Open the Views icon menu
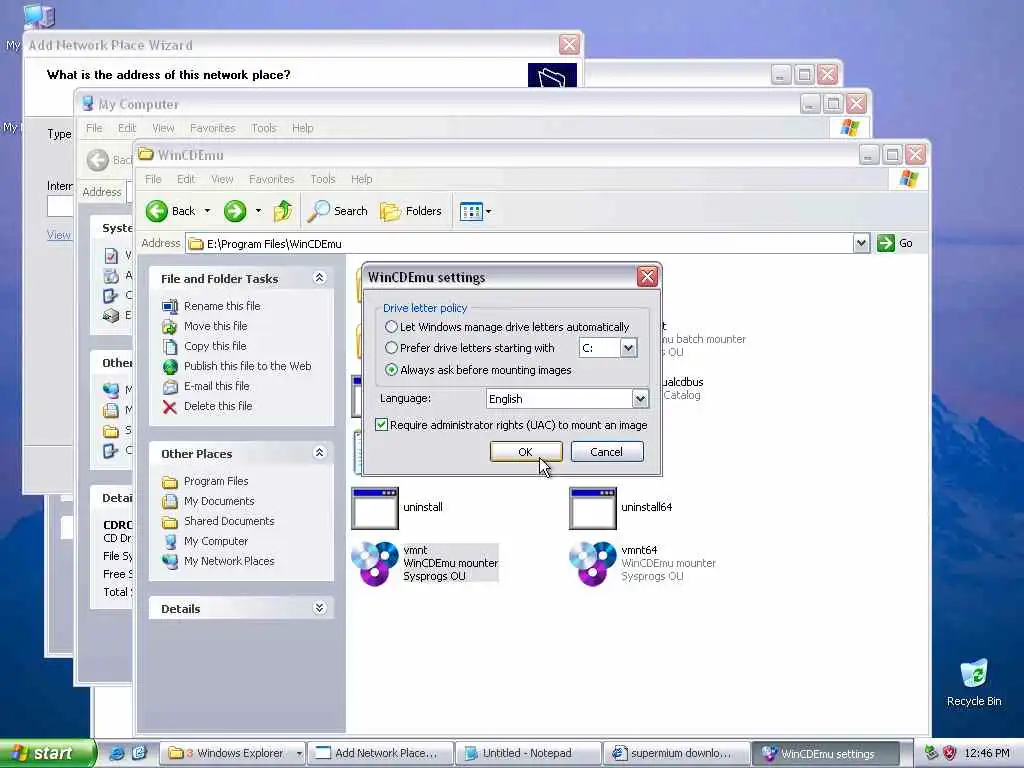1024x768 pixels. click(475, 211)
